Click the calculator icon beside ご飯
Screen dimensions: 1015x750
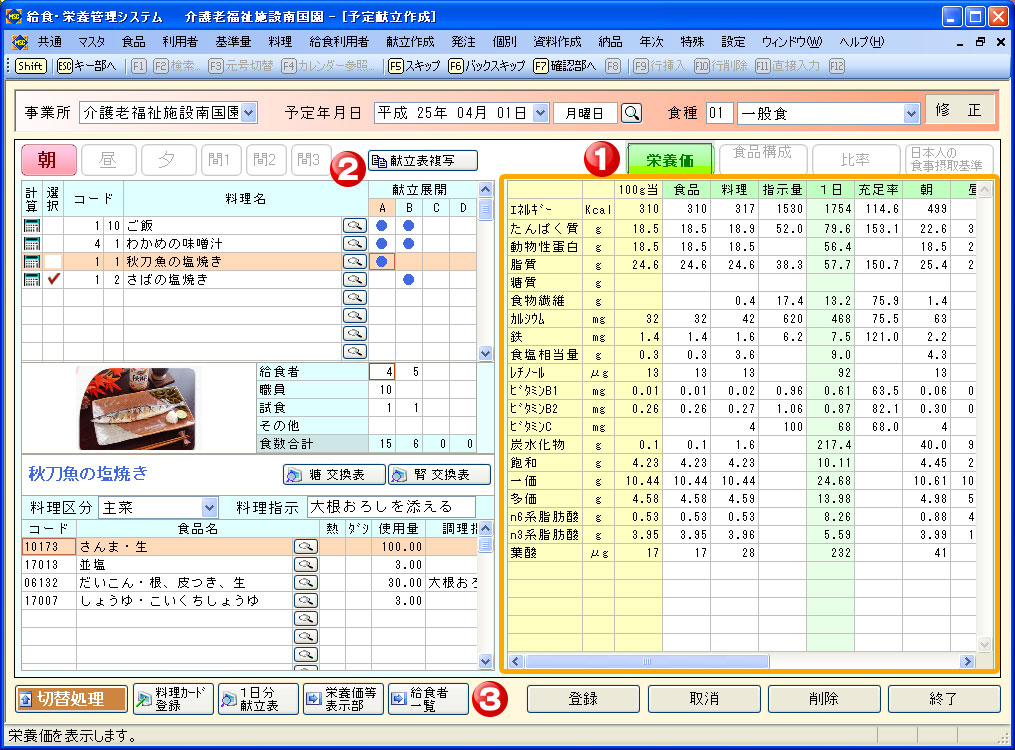[x=31, y=226]
